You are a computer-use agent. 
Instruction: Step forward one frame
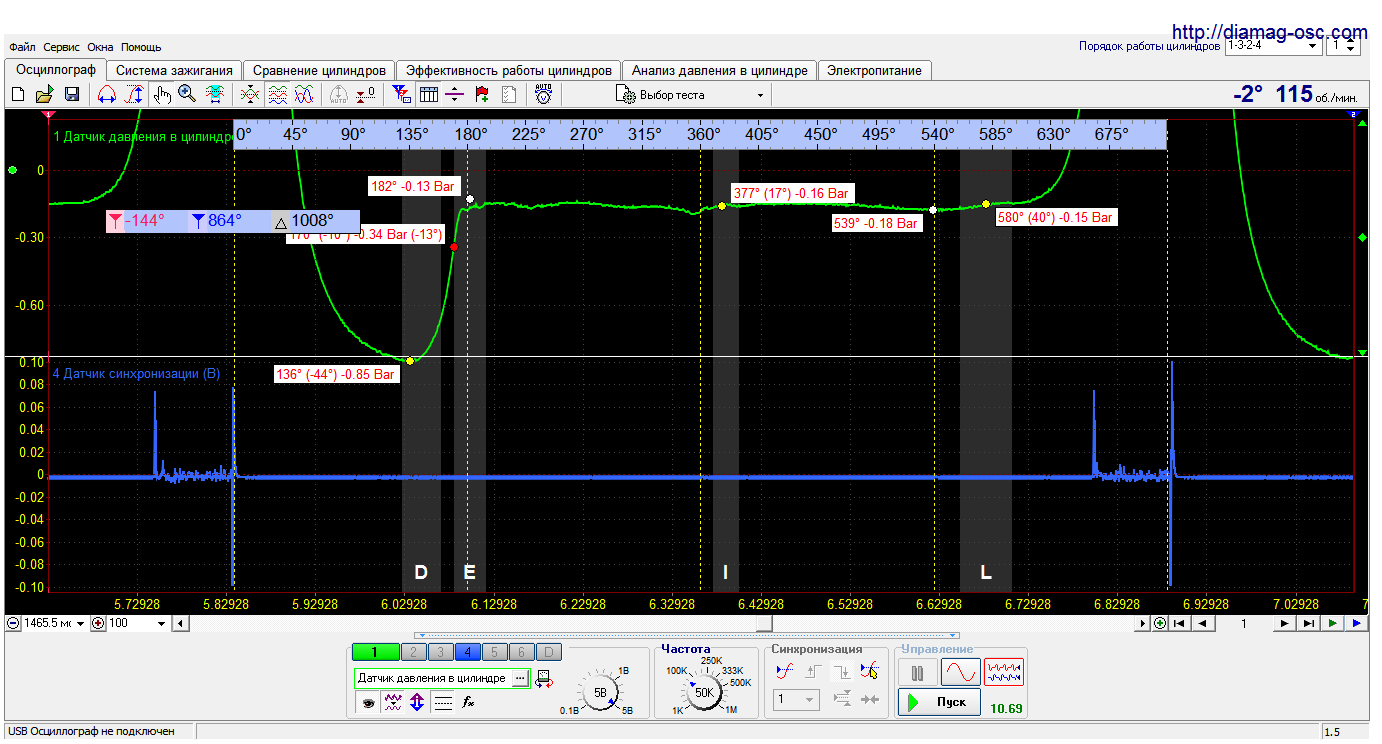pos(1285,623)
